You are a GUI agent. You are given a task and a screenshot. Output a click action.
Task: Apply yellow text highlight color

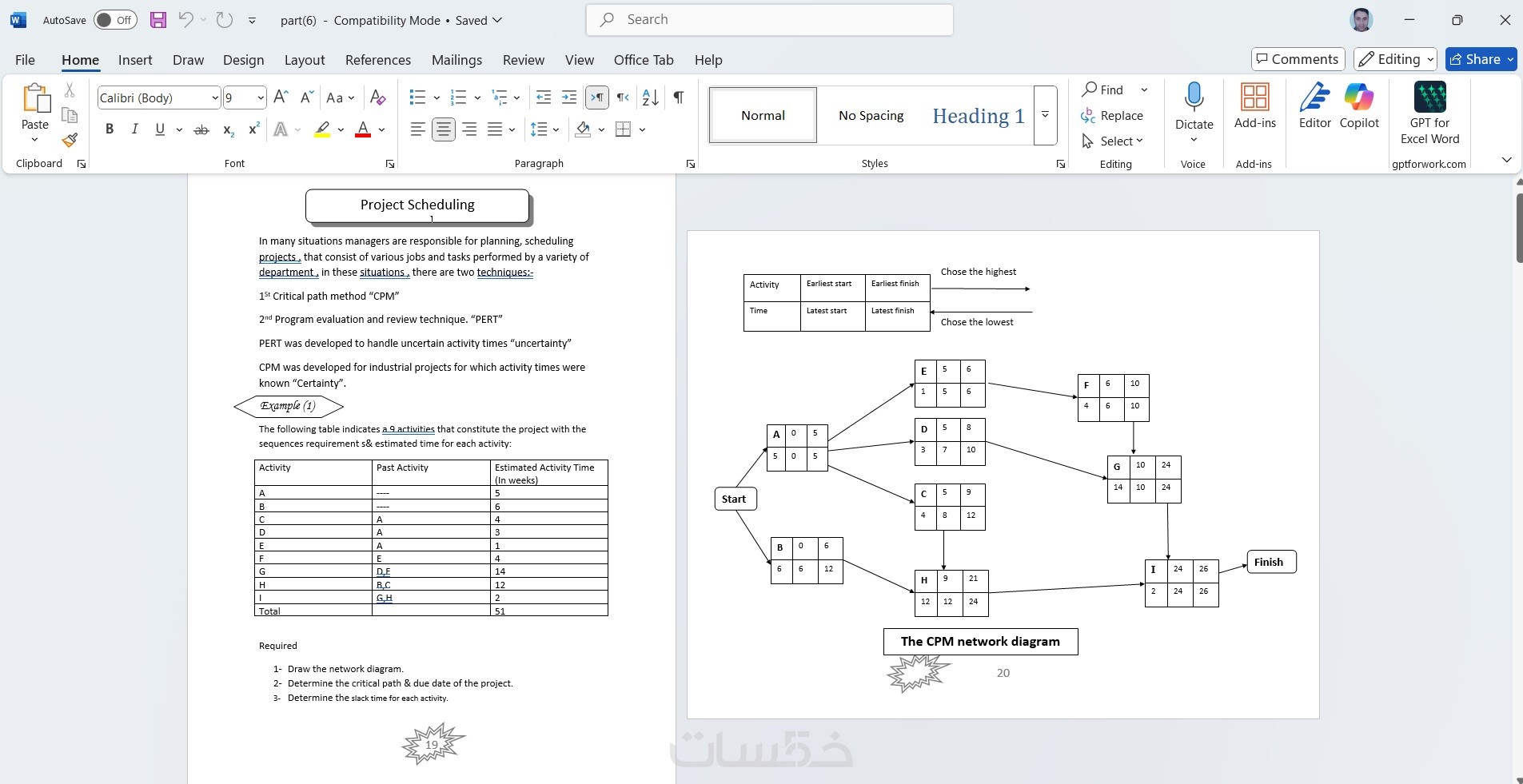322,129
